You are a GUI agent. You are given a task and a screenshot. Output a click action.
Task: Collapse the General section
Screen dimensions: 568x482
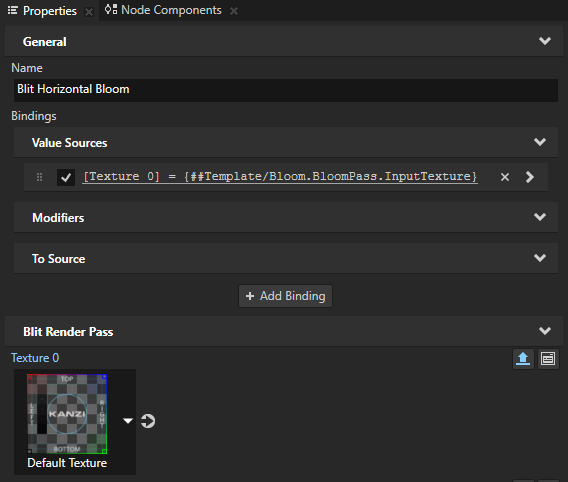point(545,41)
